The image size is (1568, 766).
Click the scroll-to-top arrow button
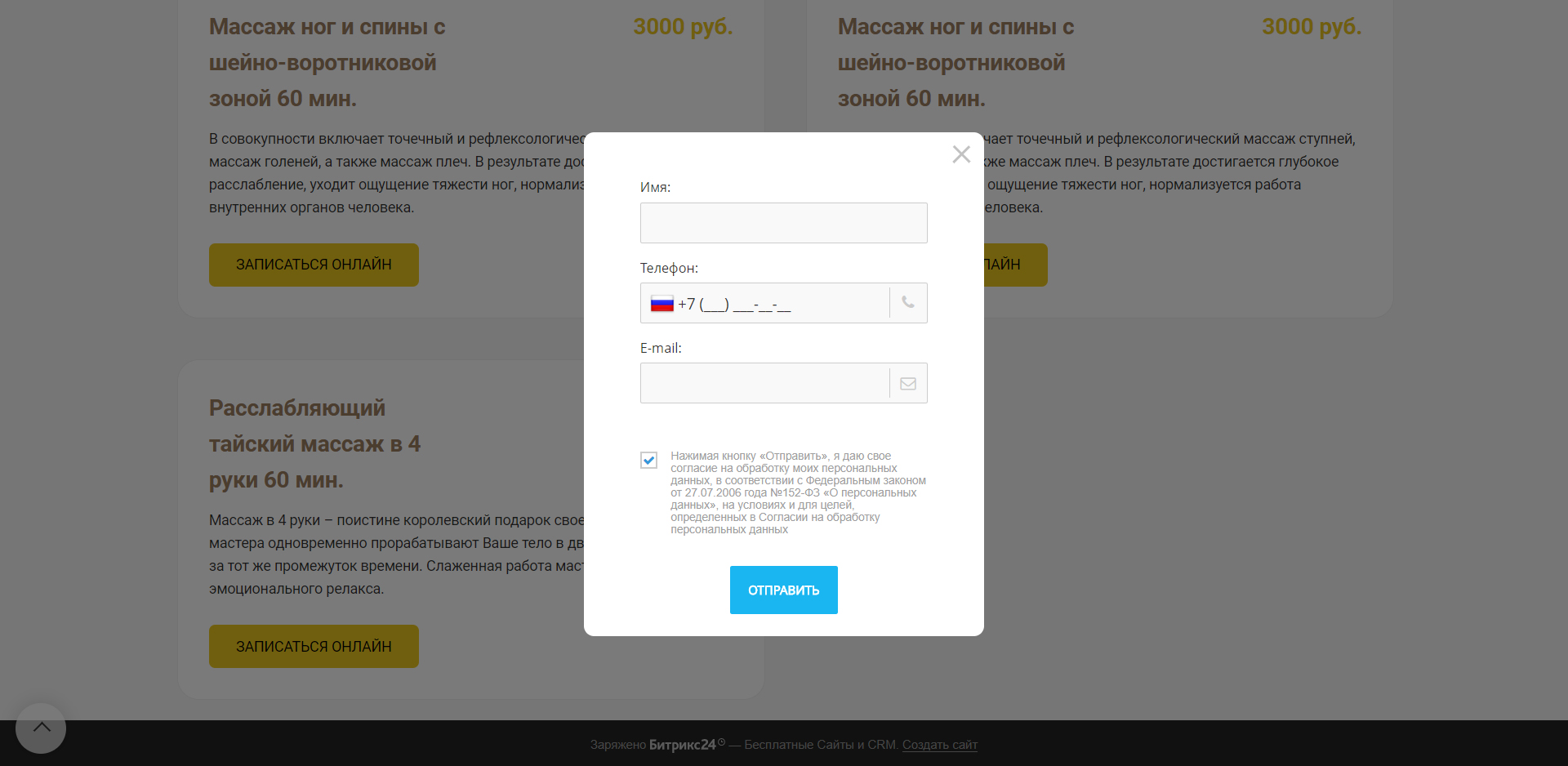point(41,728)
